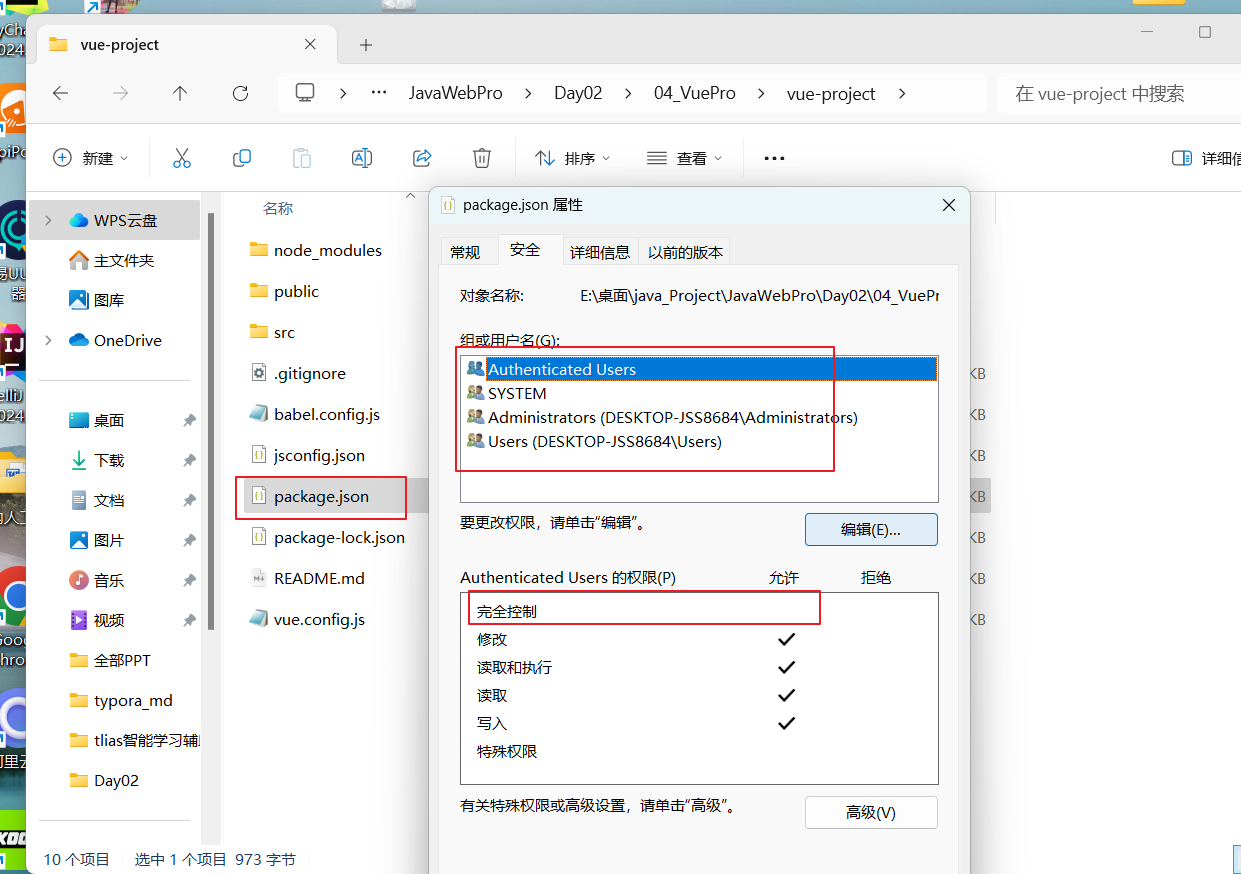Click the Share icon in the toolbar

tap(421, 157)
